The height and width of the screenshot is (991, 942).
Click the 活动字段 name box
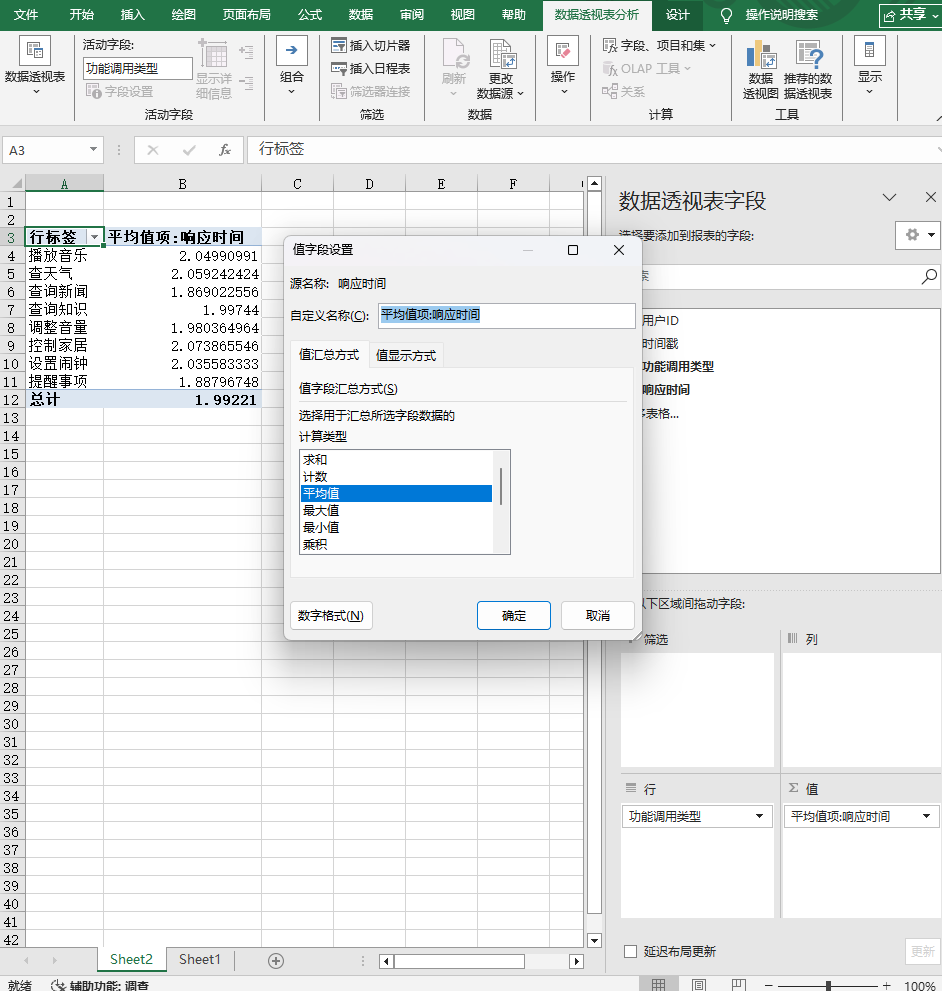coord(138,68)
